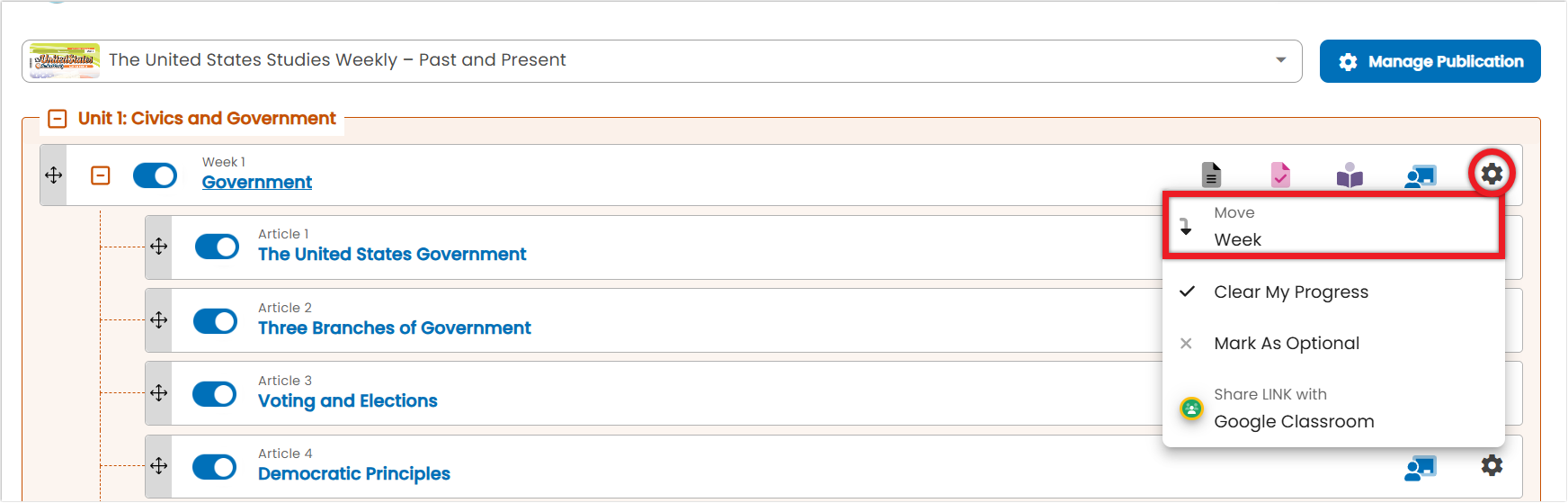The height and width of the screenshot is (503, 1568).
Task: Open the Week 1 gear settings icon
Action: 1492,173
